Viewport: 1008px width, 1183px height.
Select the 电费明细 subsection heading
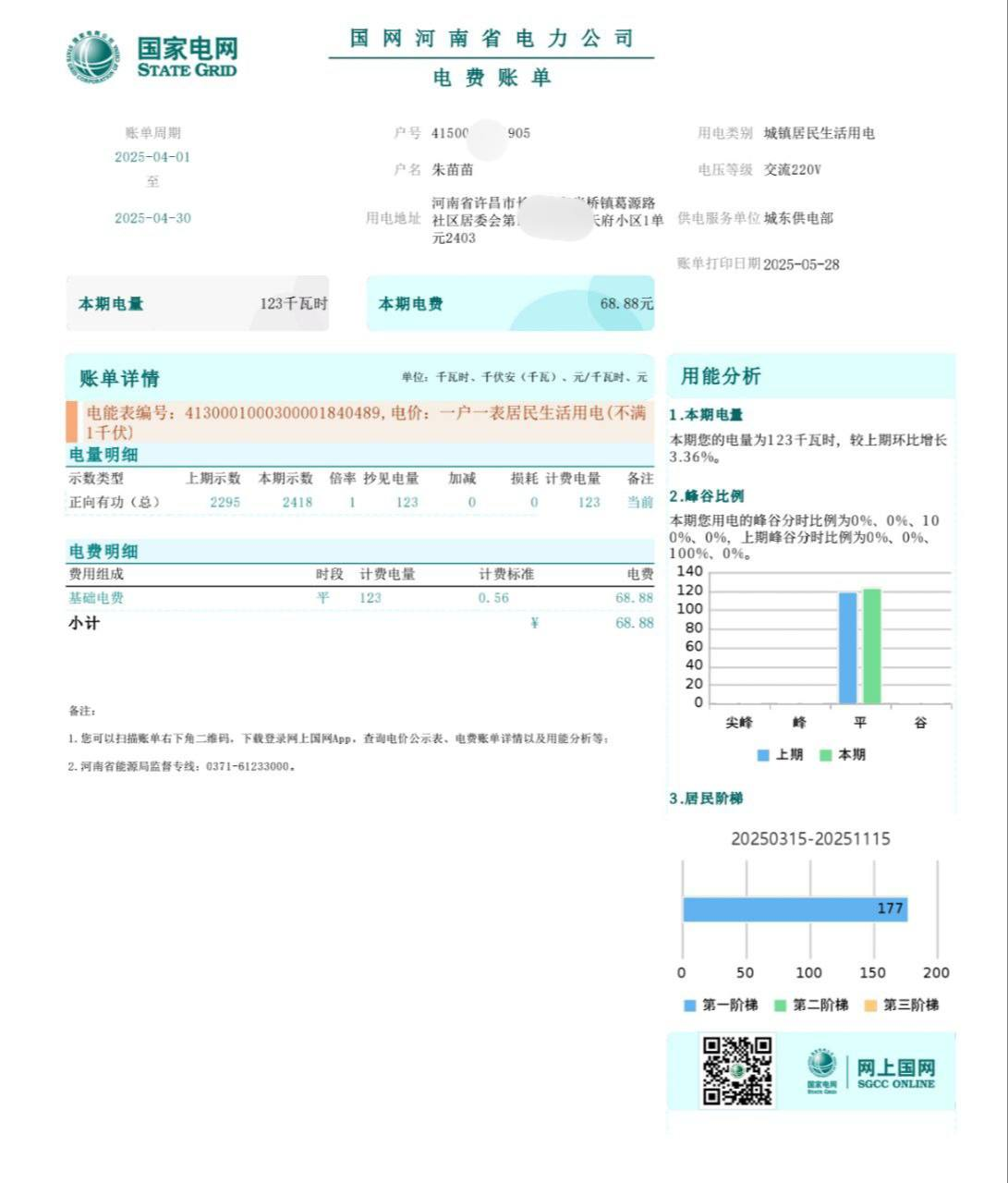(103, 552)
